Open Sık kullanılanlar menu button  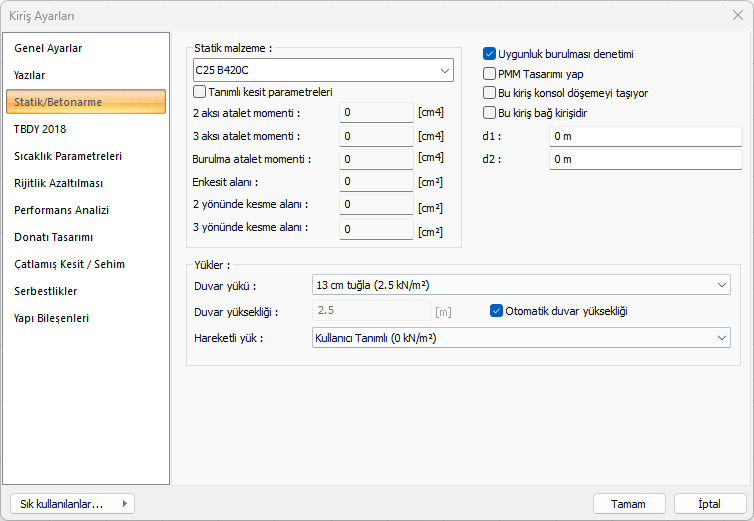(71, 503)
